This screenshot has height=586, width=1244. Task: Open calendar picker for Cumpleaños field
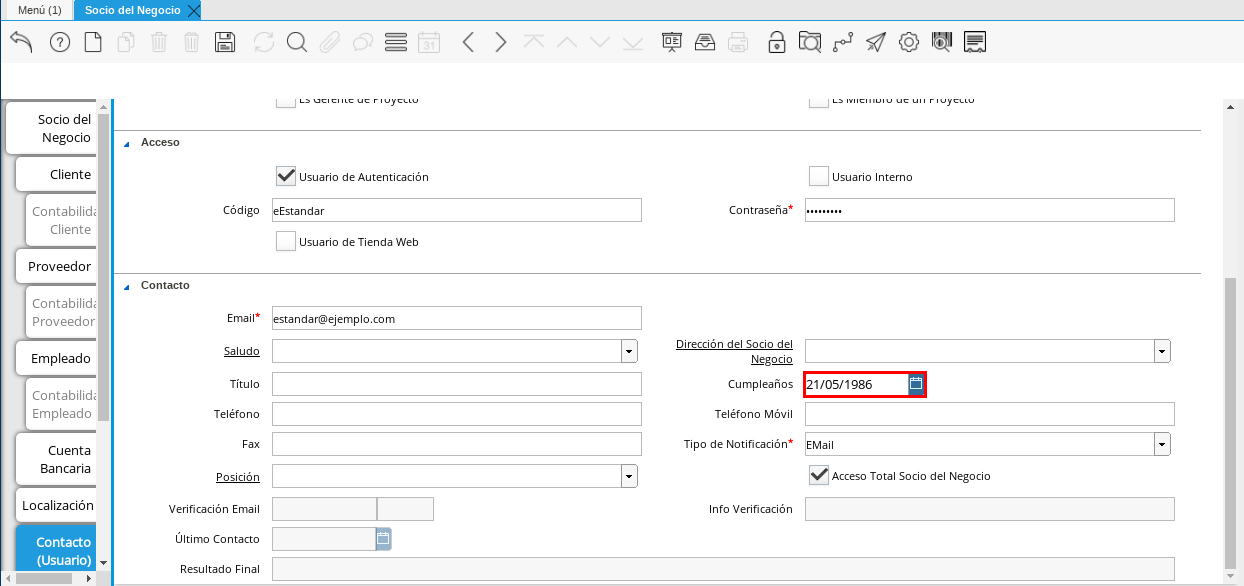tap(916, 384)
